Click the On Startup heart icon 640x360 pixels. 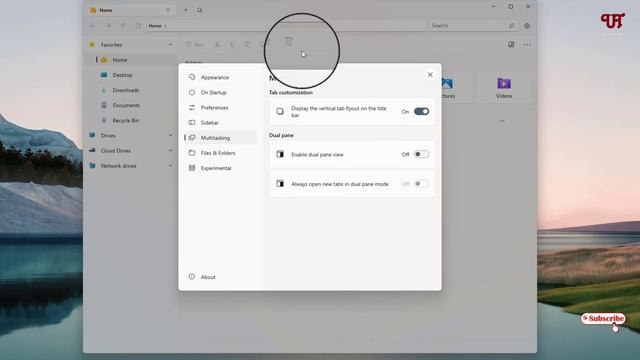tap(192, 93)
